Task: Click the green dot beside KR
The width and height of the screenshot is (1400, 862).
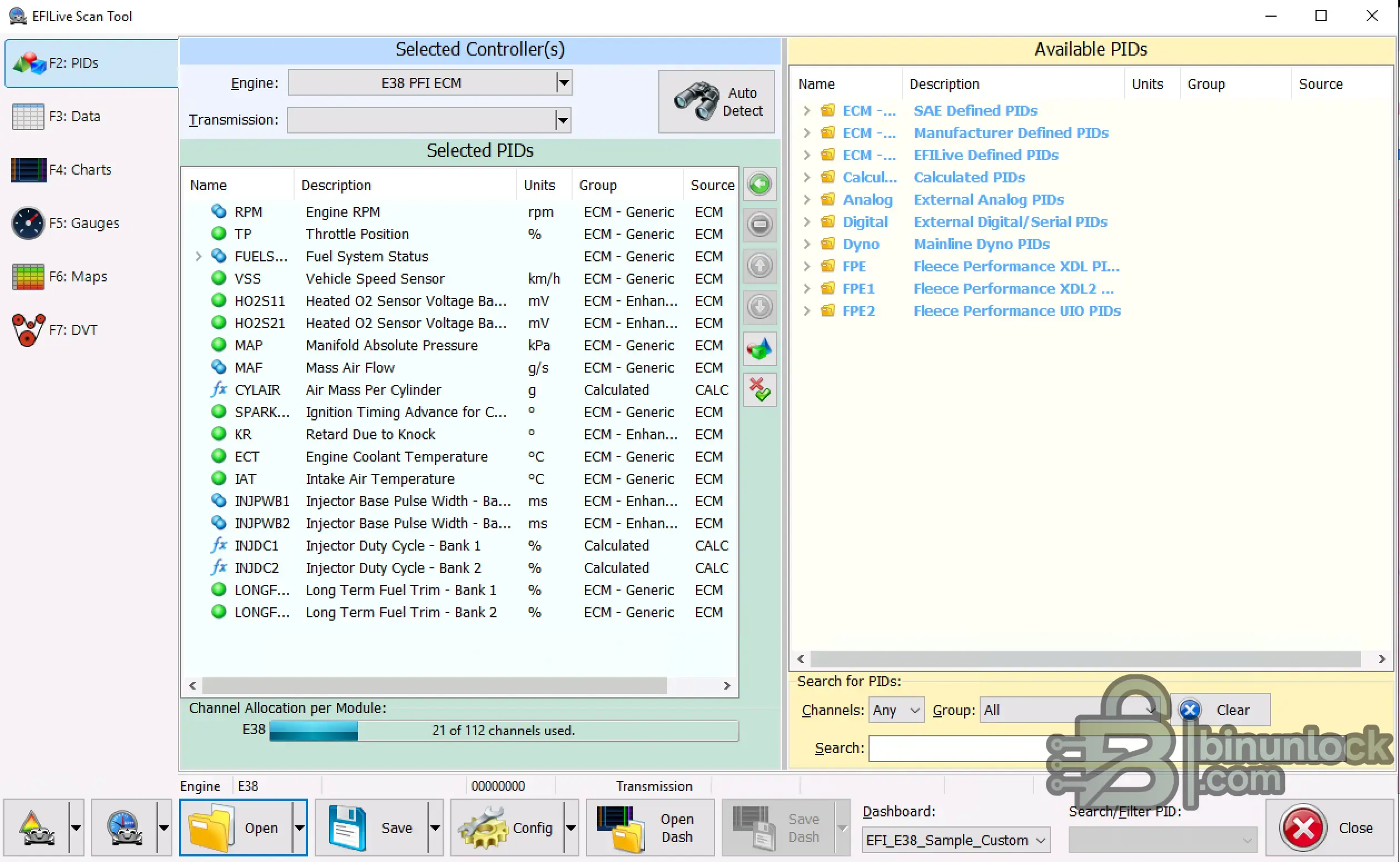Action: click(219, 434)
